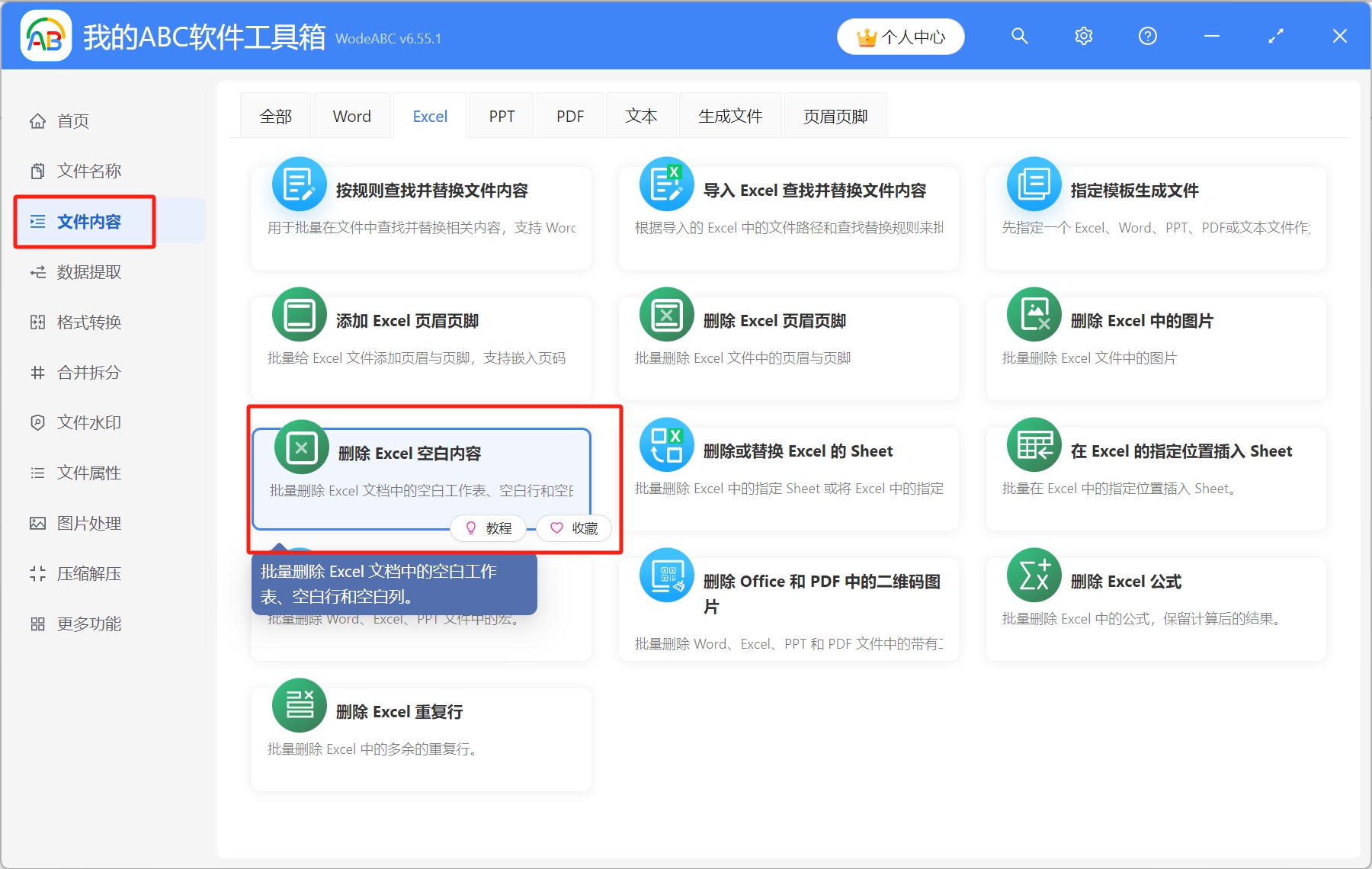Click the 删除 Excel 重复行 tool icon
This screenshot has width=1372, height=869.
tap(300, 705)
